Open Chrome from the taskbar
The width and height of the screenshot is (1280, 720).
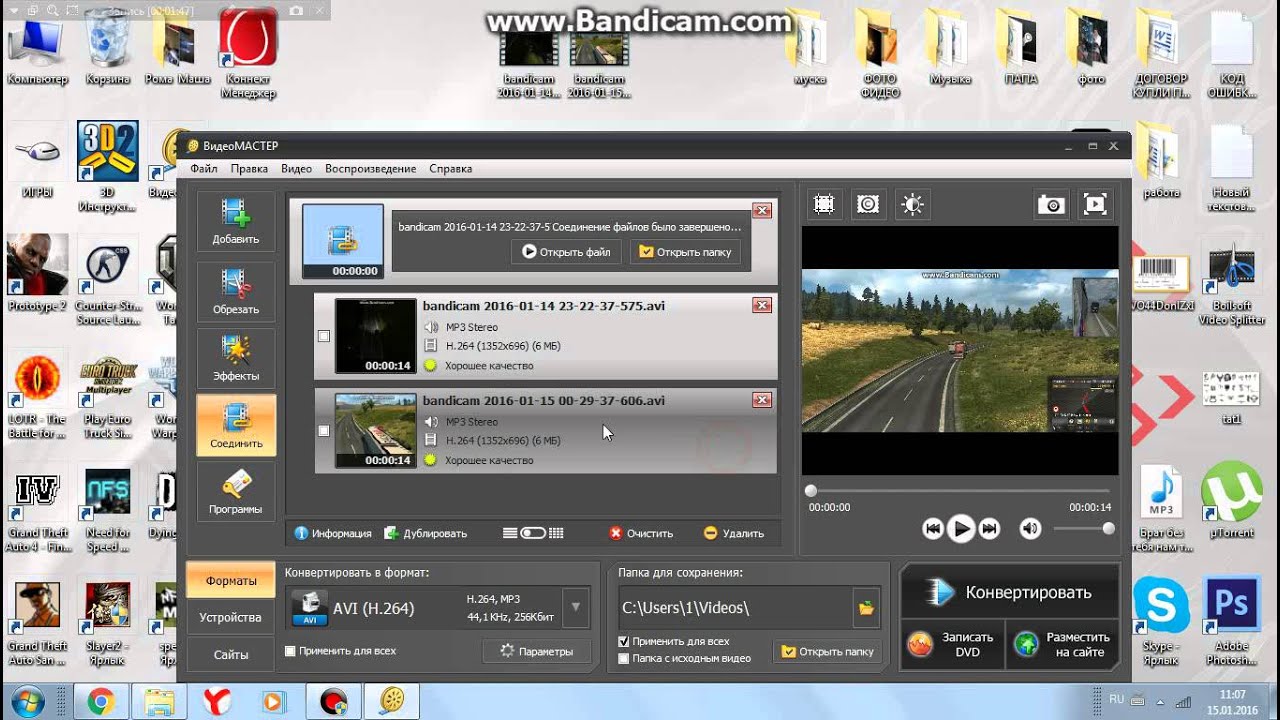pos(100,702)
